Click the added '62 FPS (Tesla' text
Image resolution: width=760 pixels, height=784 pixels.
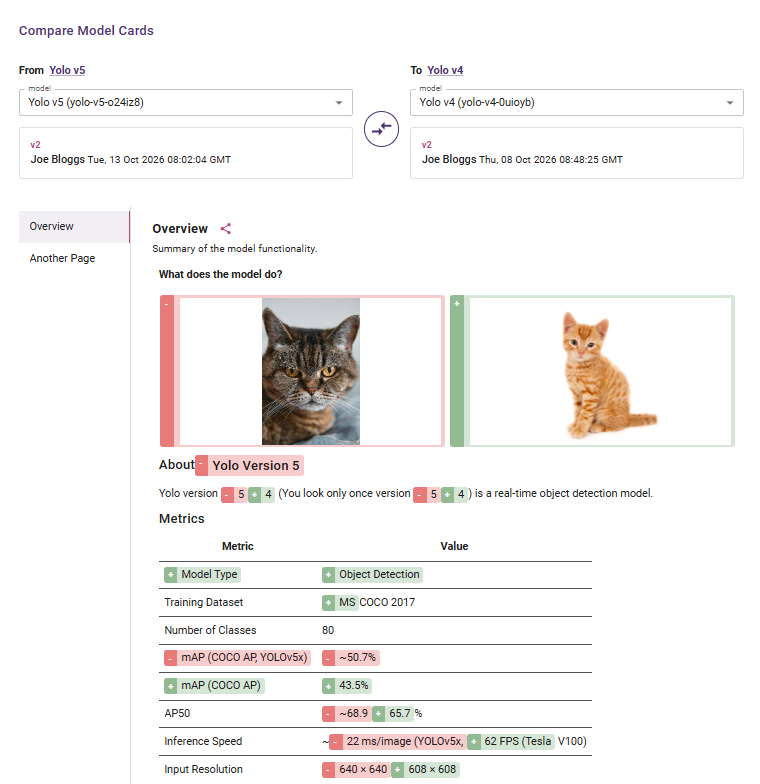511,742
